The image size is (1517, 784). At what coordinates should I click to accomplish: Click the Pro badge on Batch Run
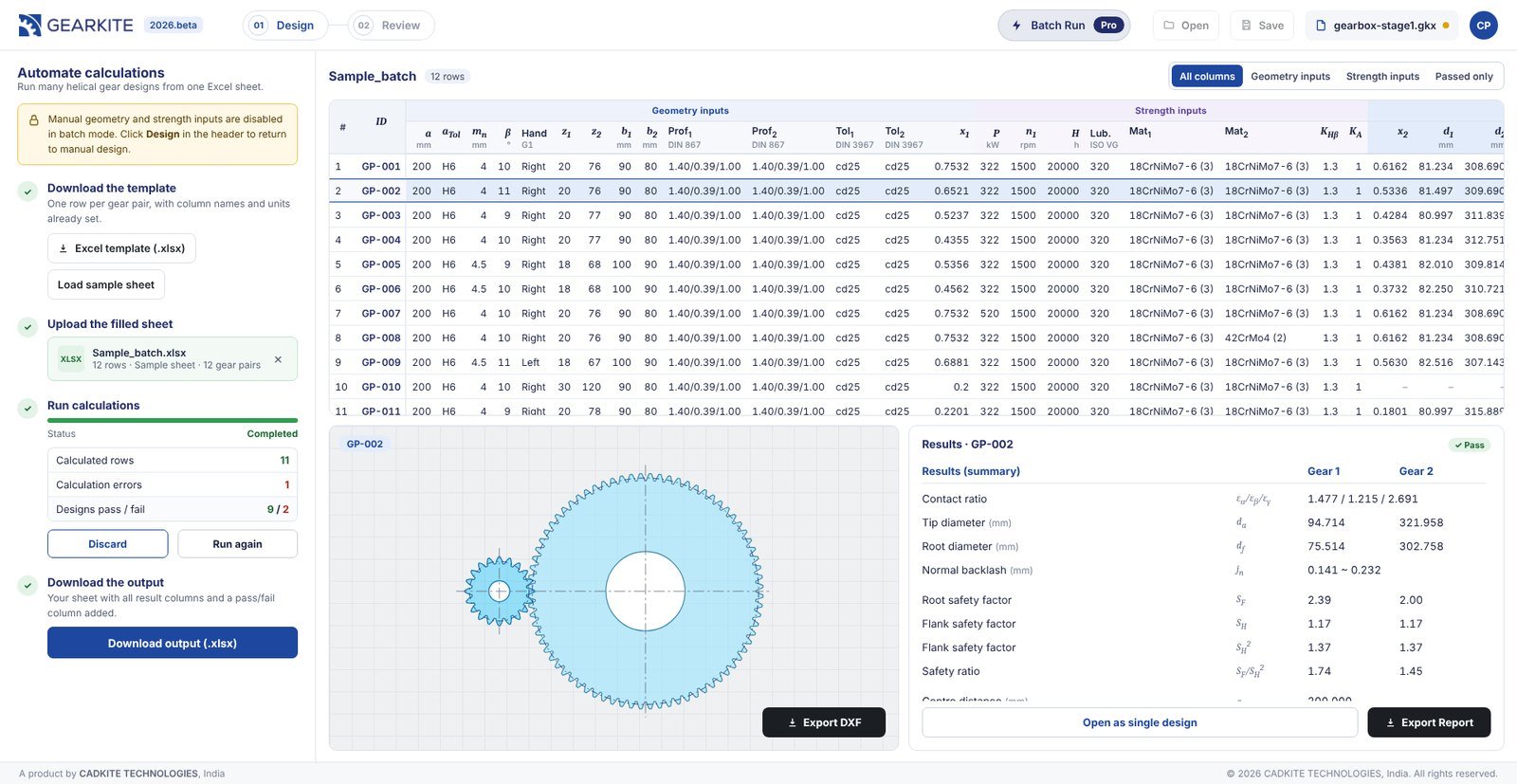[x=1108, y=26]
